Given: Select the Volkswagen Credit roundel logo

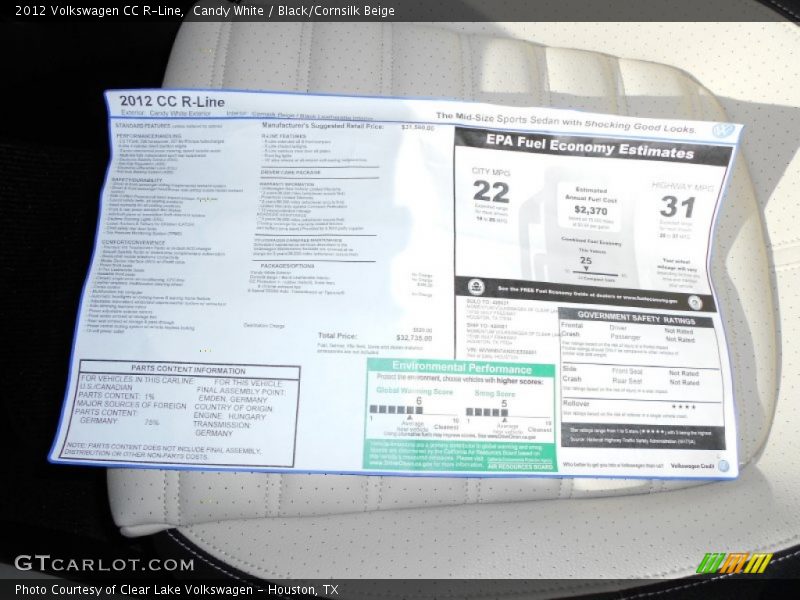Looking at the screenshot, I should coord(722,464).
